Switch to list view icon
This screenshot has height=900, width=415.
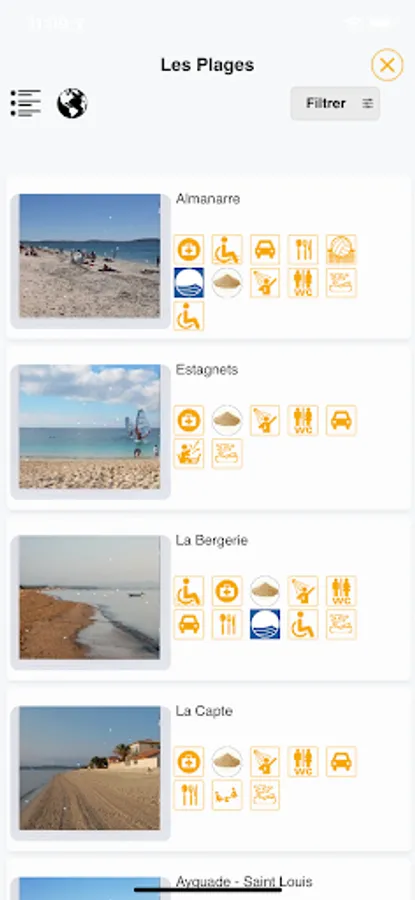click(x=26, y=103)
